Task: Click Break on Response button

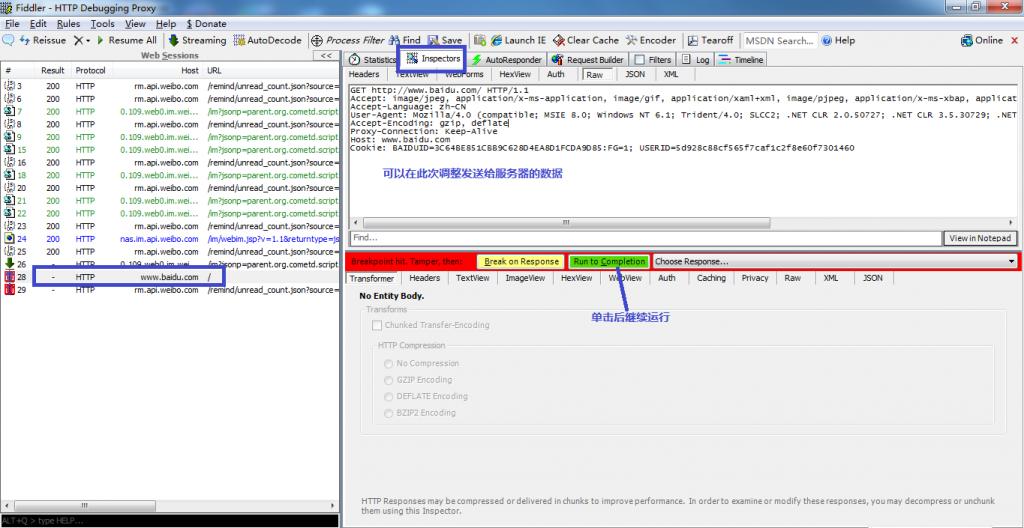Action: [521, 261]
